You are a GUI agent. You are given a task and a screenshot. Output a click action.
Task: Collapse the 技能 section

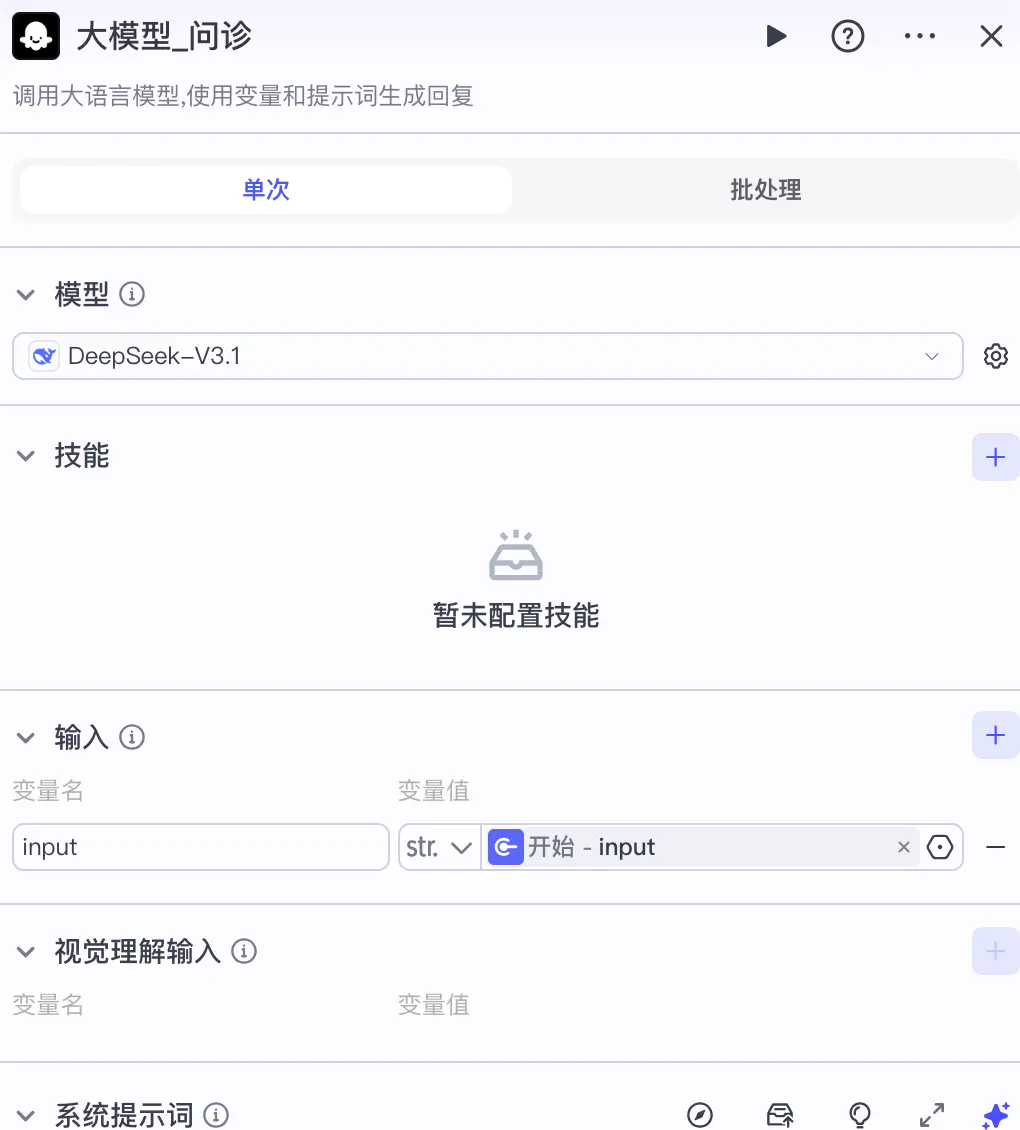(26, 456)
